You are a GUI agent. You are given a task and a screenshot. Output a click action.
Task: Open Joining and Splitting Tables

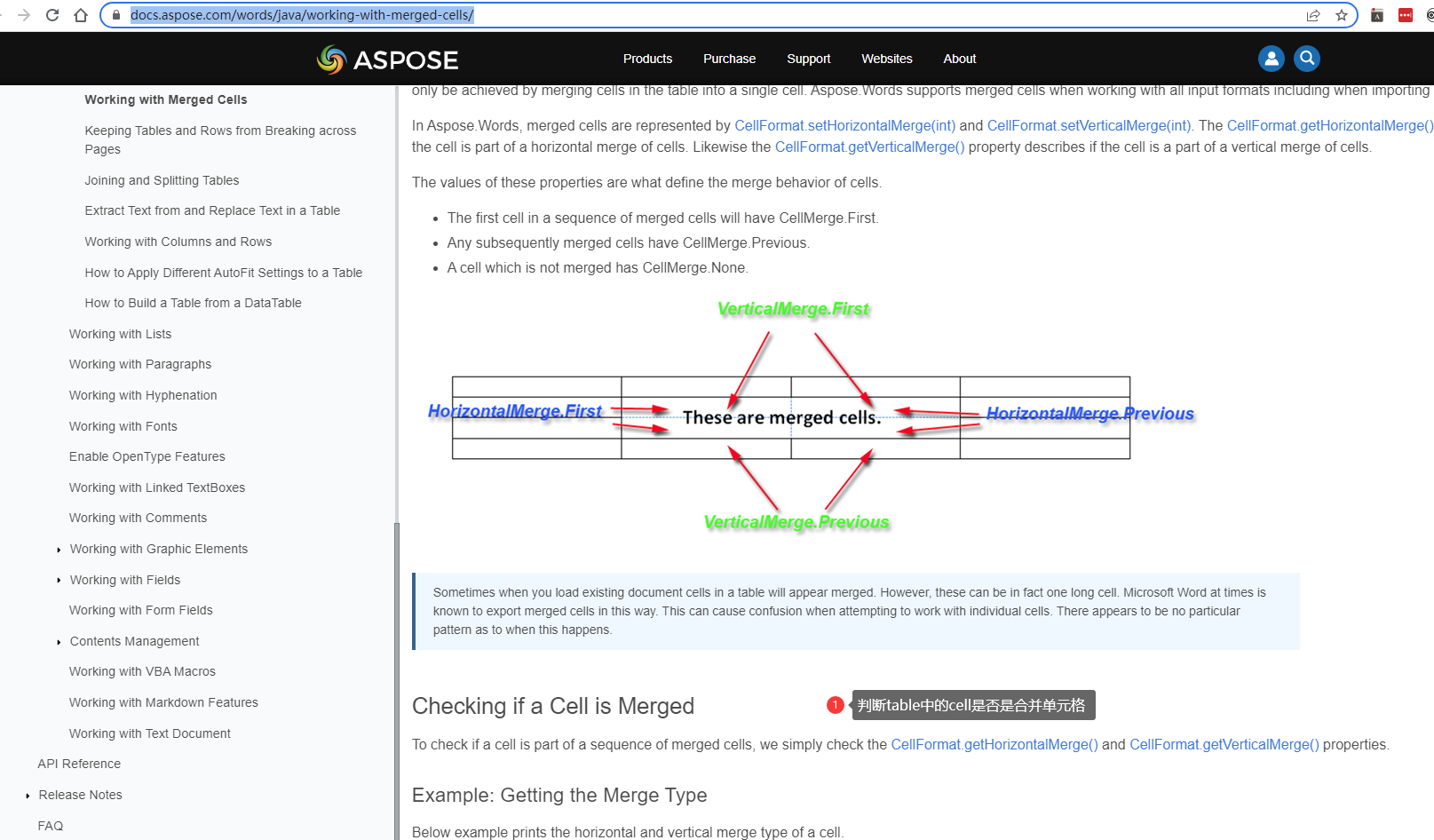pyautogui.click(x=162, y=180)
